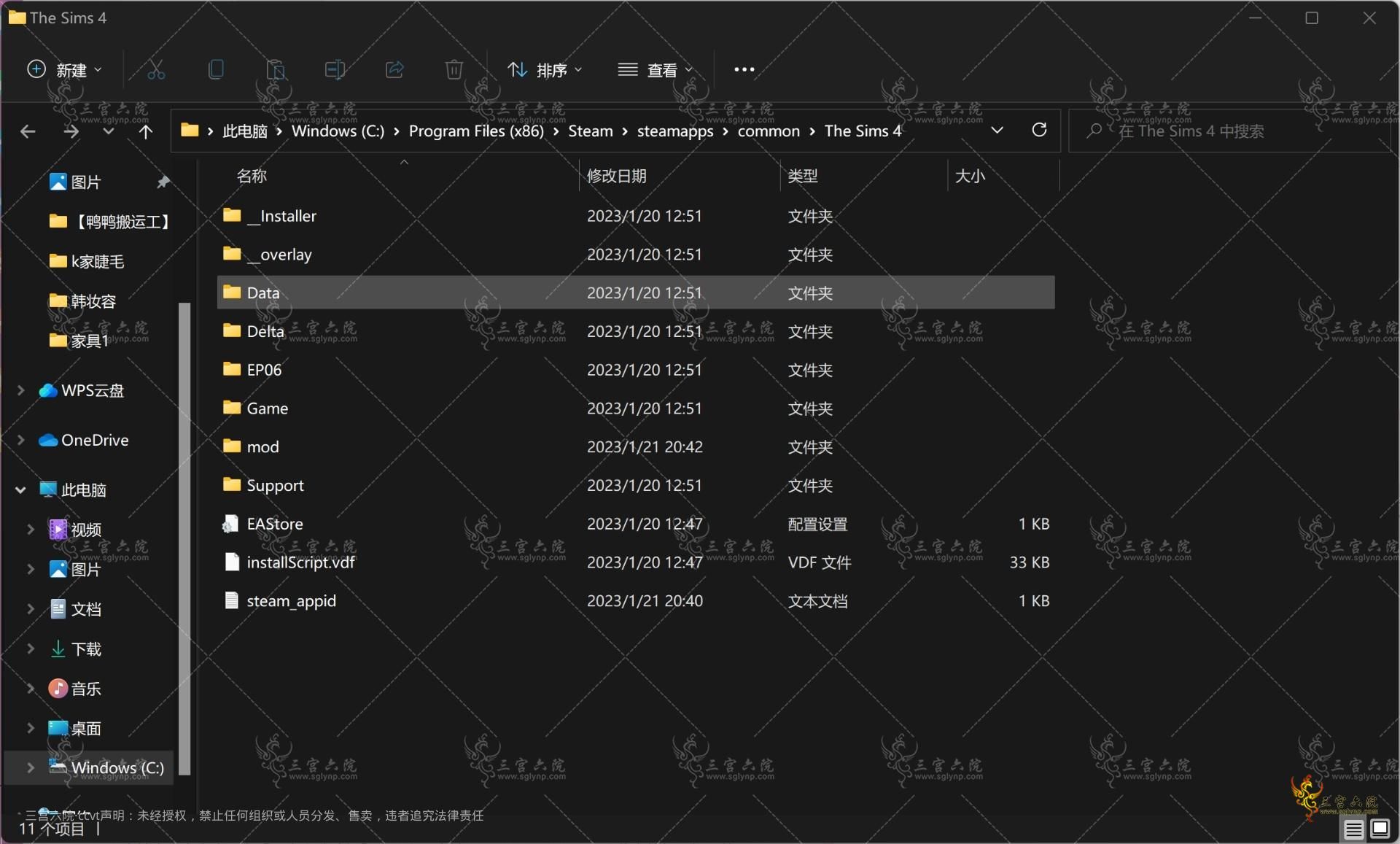This screenshot has width=1400, height=844.
Task: Click Steam in the address breadcrumb
Action: tap(591, 131)
